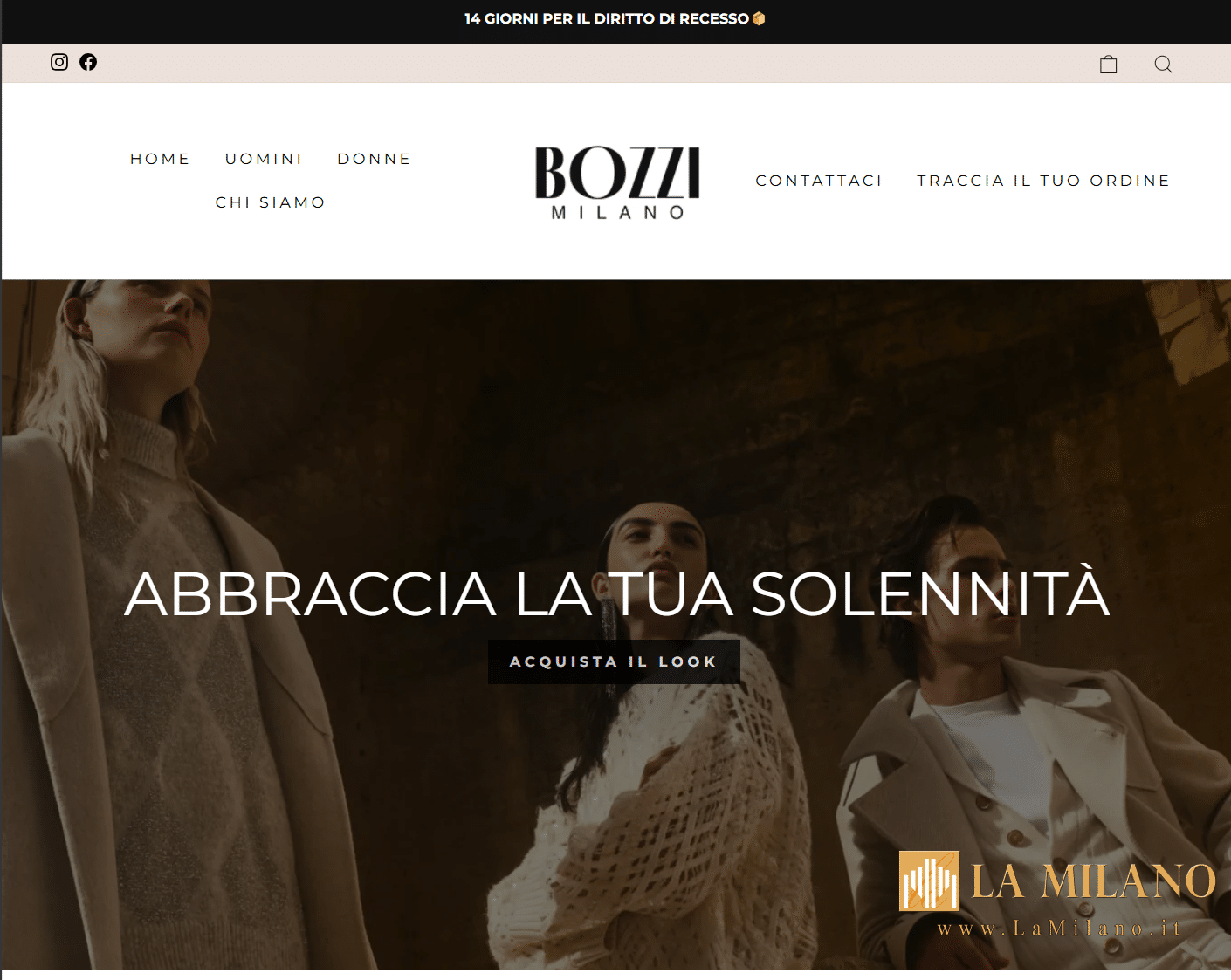Click the 14 giorni diritto di recesso banner text
1231x980 pixels.
click(x=607, y=18)
